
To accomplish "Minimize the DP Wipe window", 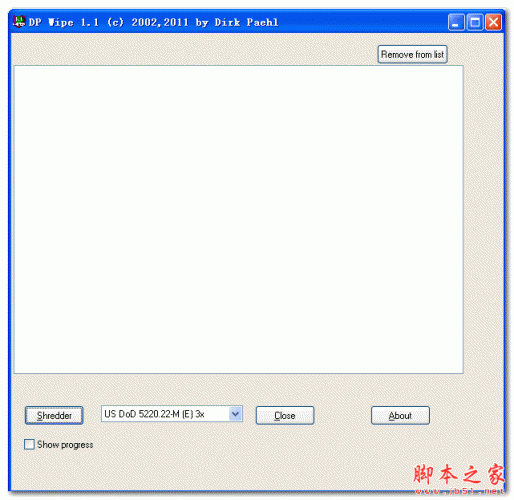I will click(x=456, y=22).
